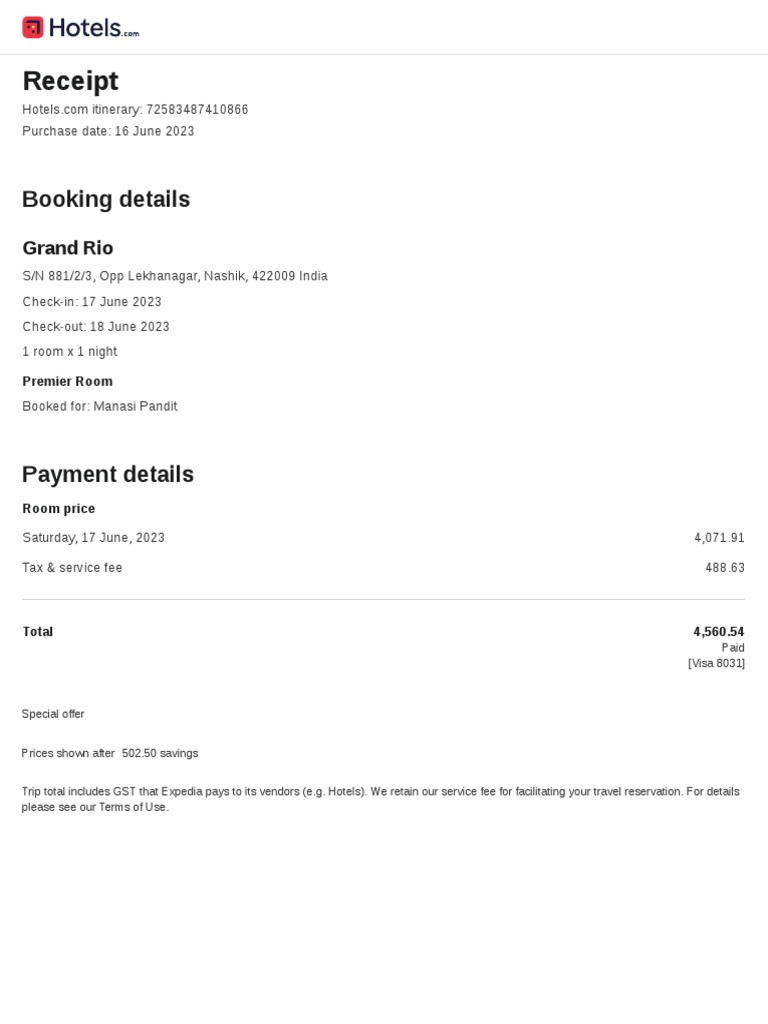This screenshot has width=768, height=1024.
Task: Click the Booked for Manasi Pandit line
Action: click(x=100, y=407)
